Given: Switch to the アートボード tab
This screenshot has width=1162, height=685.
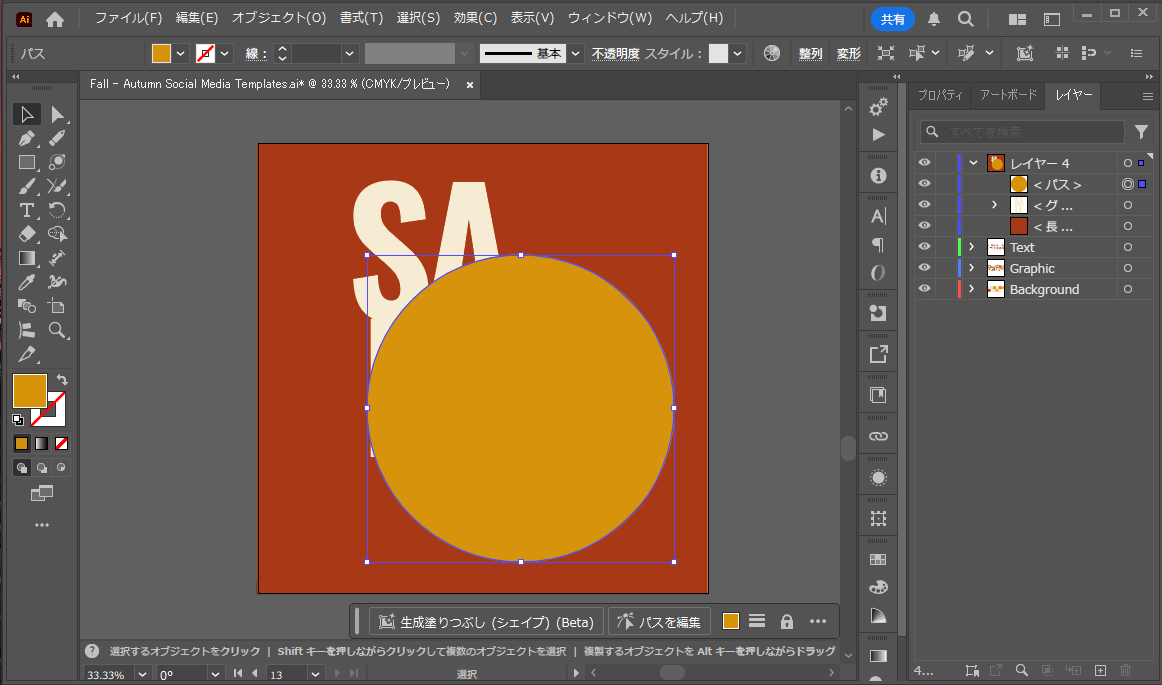Looking at the screenshot, I should (x=1008, y=95).
